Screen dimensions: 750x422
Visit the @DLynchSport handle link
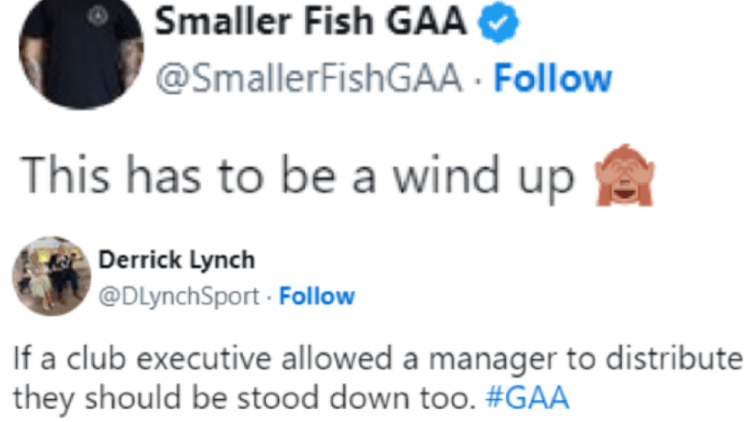(x=180, y=296)
